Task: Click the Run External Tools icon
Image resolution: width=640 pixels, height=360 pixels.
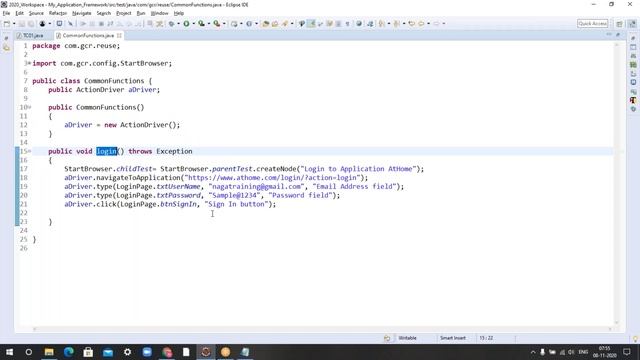Action: (x=217, y=24)
